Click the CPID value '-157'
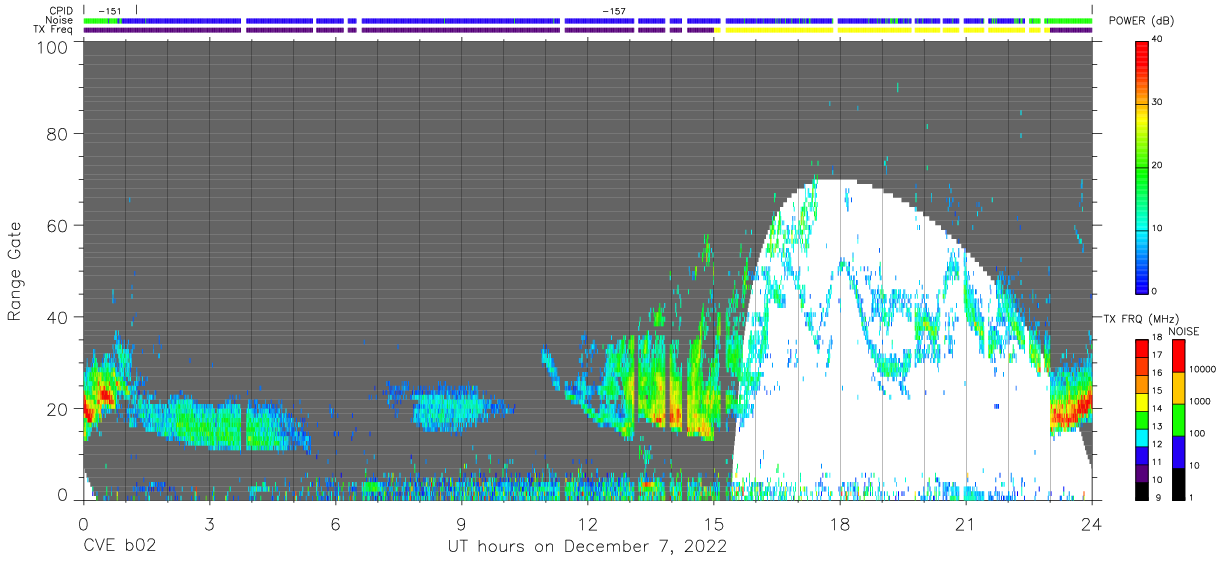The height and width of the screenshot is (567, 1228). point(614,11)
